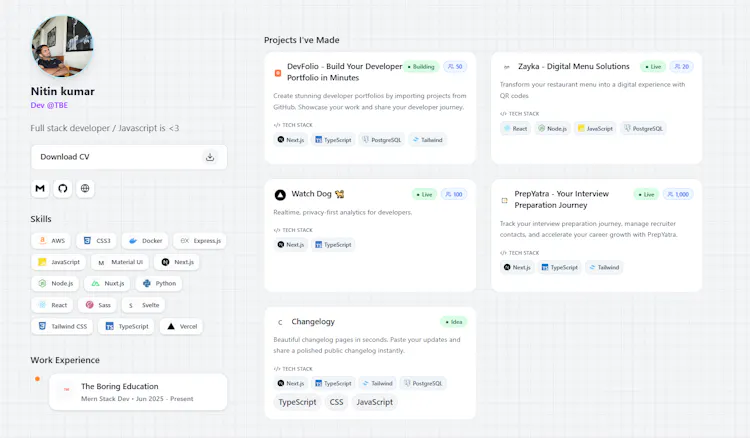
Task: Select the React skill chip in Skills
Action: tap(52, 305)
